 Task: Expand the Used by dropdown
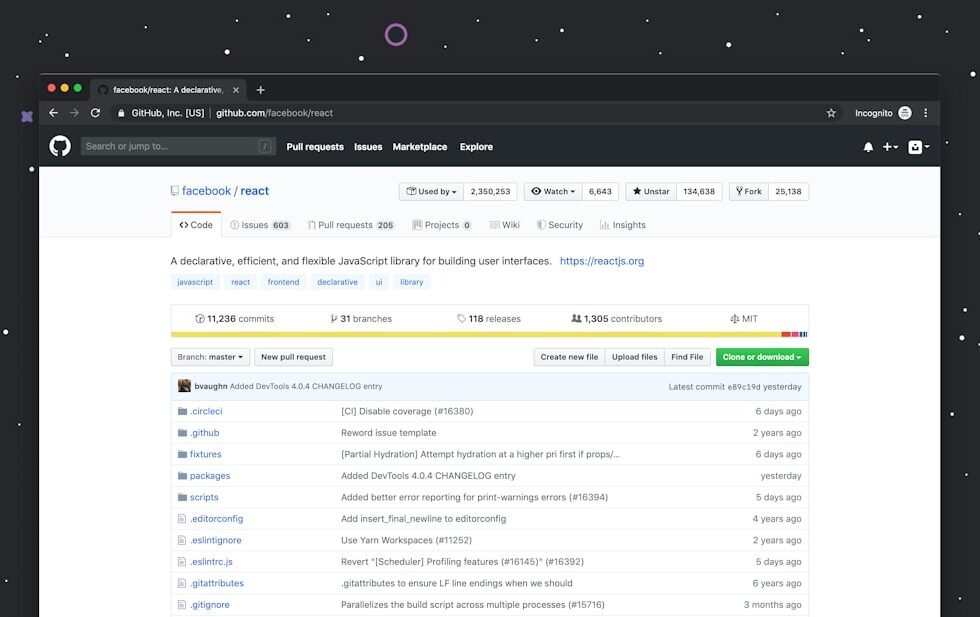[431, 191]
